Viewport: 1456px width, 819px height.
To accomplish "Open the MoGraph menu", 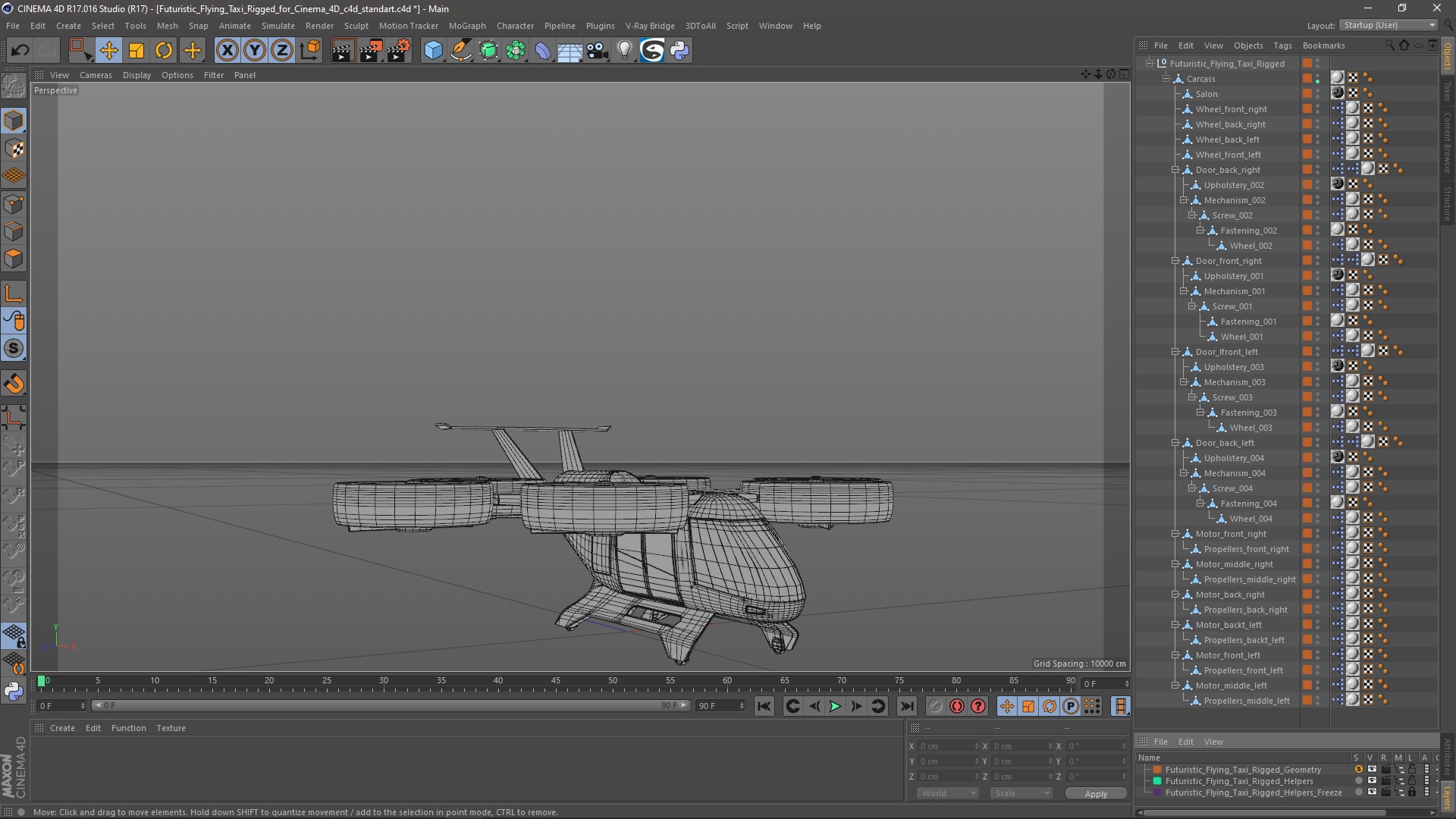I will pos(467,26).
